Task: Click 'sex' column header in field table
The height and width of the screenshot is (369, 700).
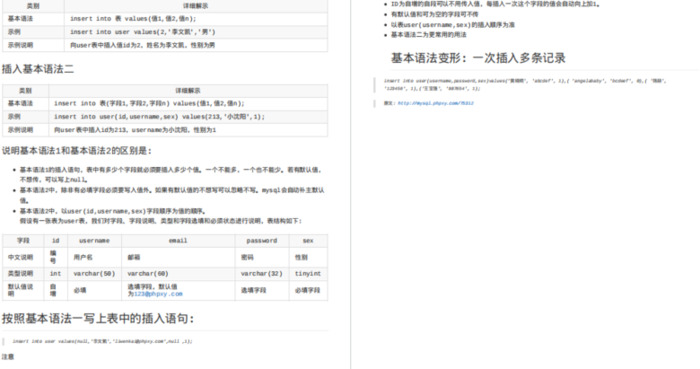Action: click(308, 240)
